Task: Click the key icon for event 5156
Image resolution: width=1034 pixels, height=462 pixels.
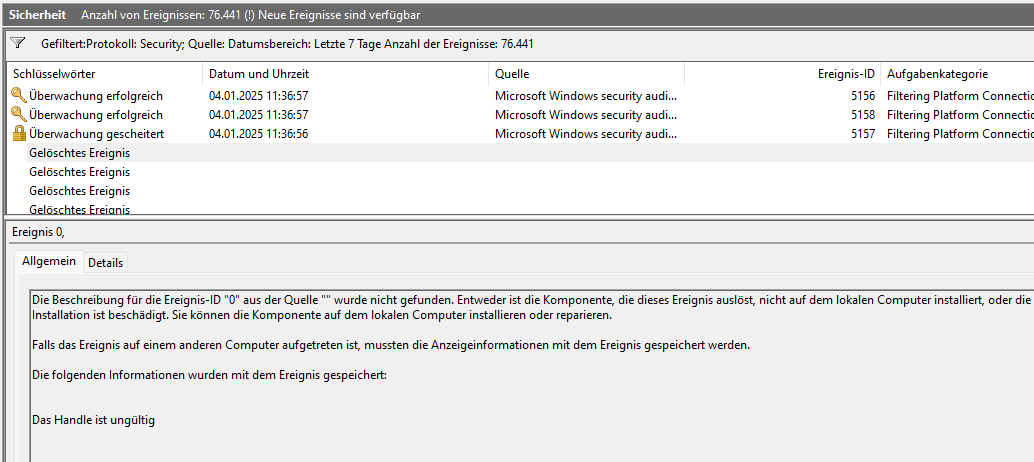Action: pos(19,96)
